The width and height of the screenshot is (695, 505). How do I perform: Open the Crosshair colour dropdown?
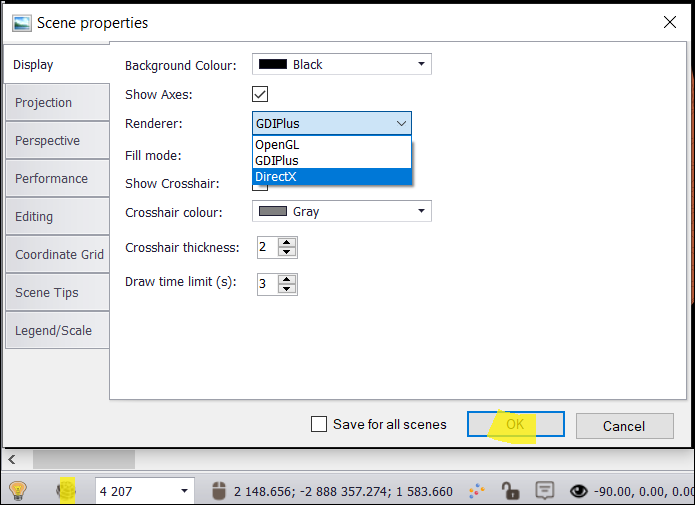pos(341,211)
